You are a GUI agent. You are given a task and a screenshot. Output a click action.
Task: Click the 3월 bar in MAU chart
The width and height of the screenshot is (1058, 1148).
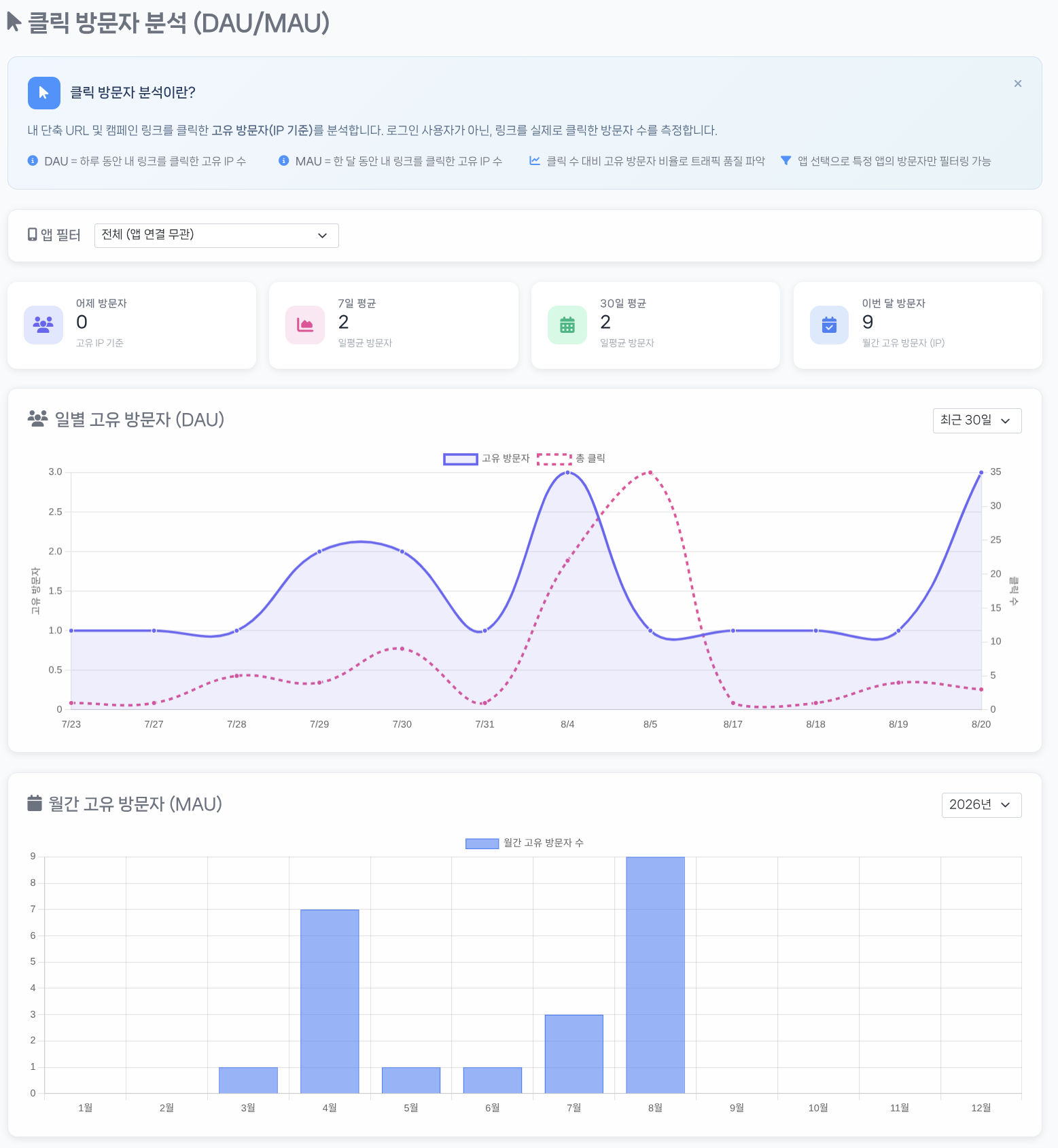[248, 1080]
